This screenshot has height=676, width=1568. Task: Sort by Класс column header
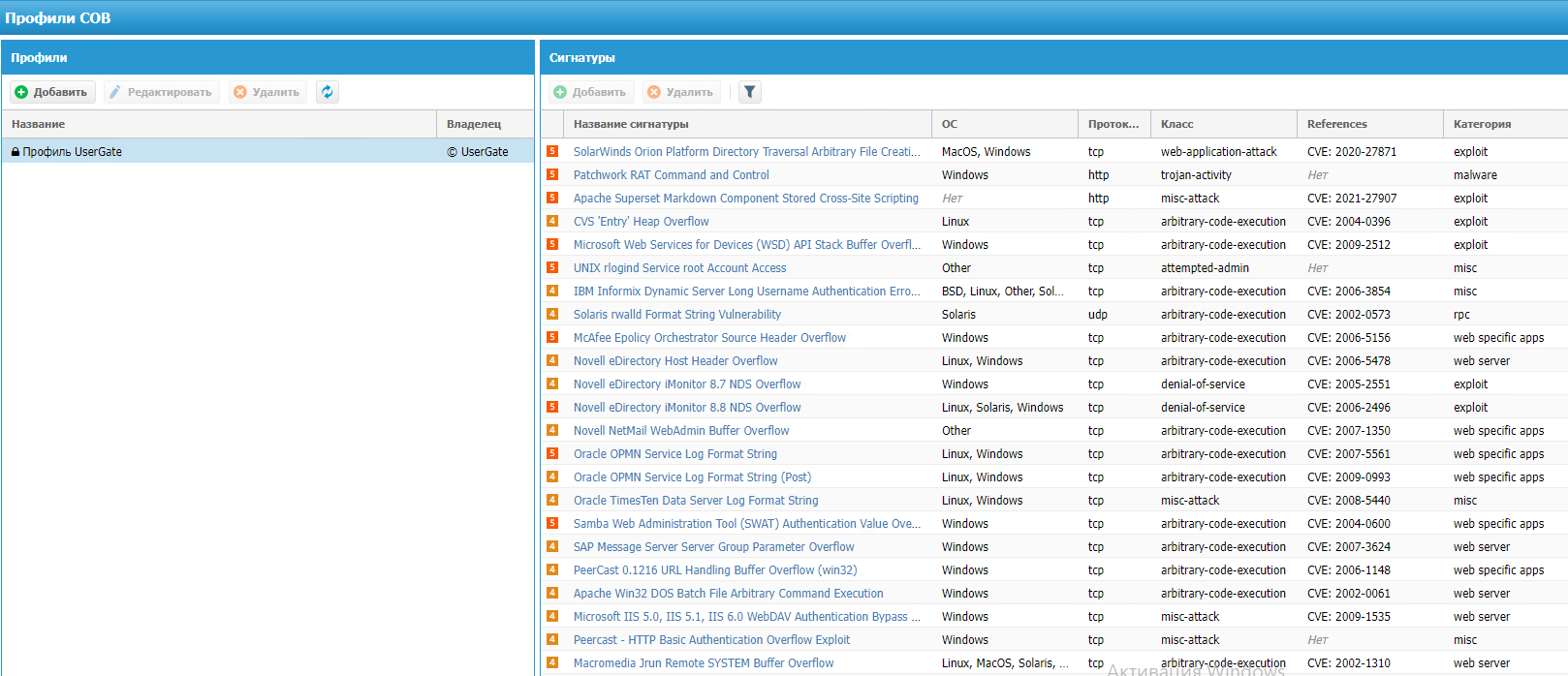coord(1224,124)
